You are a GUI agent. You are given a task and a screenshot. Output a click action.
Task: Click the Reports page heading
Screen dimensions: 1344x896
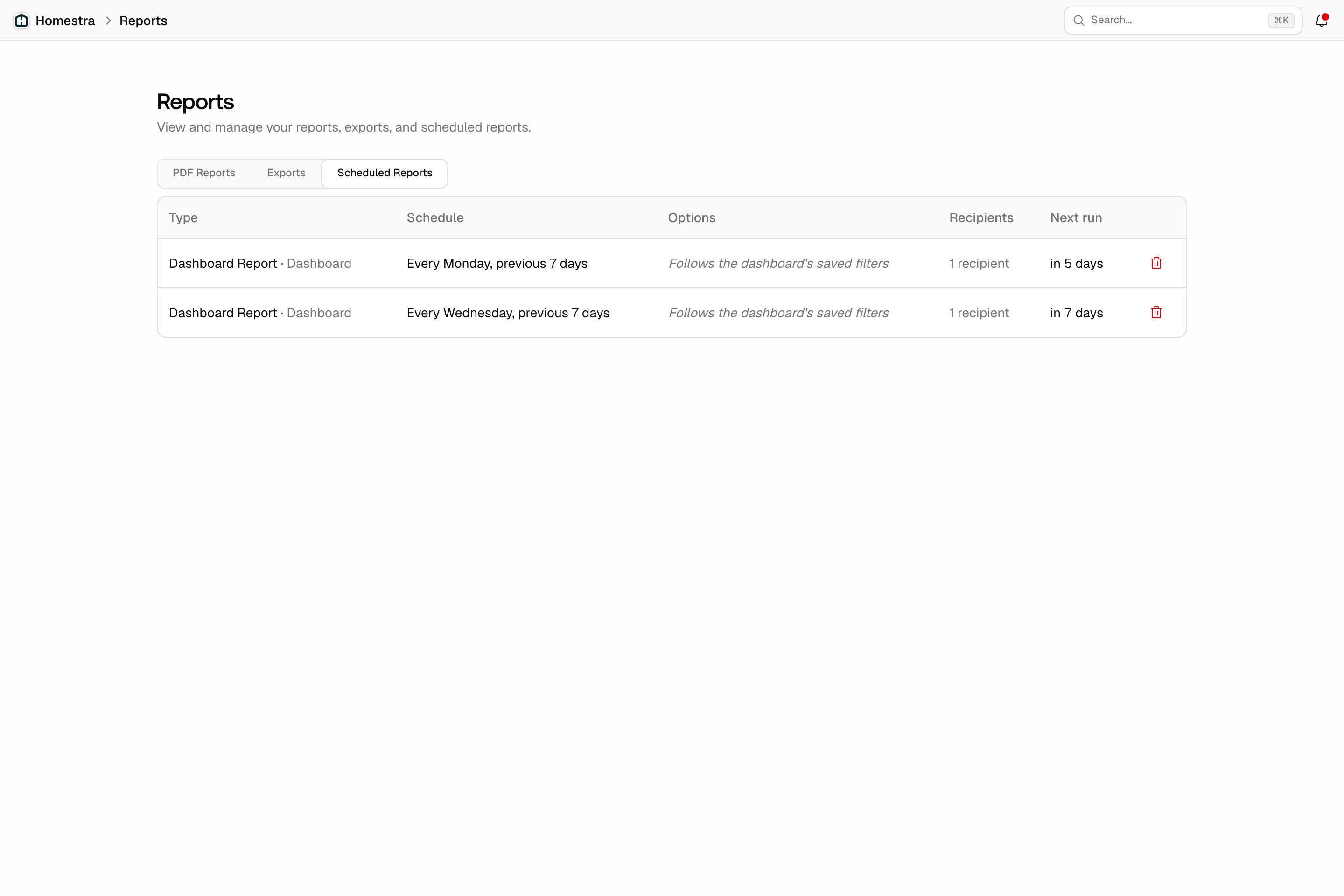pos(196,102)
